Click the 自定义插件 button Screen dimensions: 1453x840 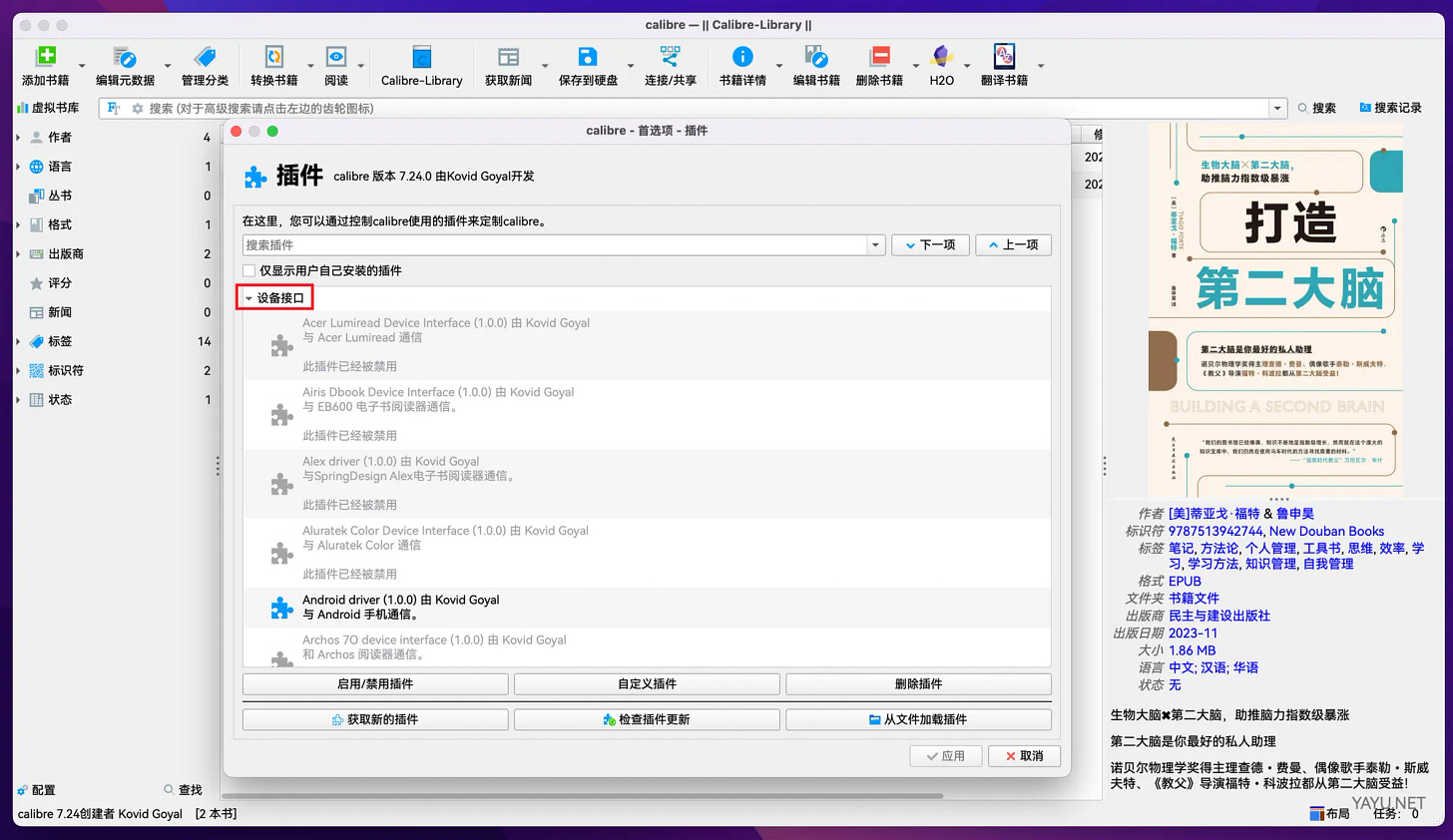(x=647, y=684)
